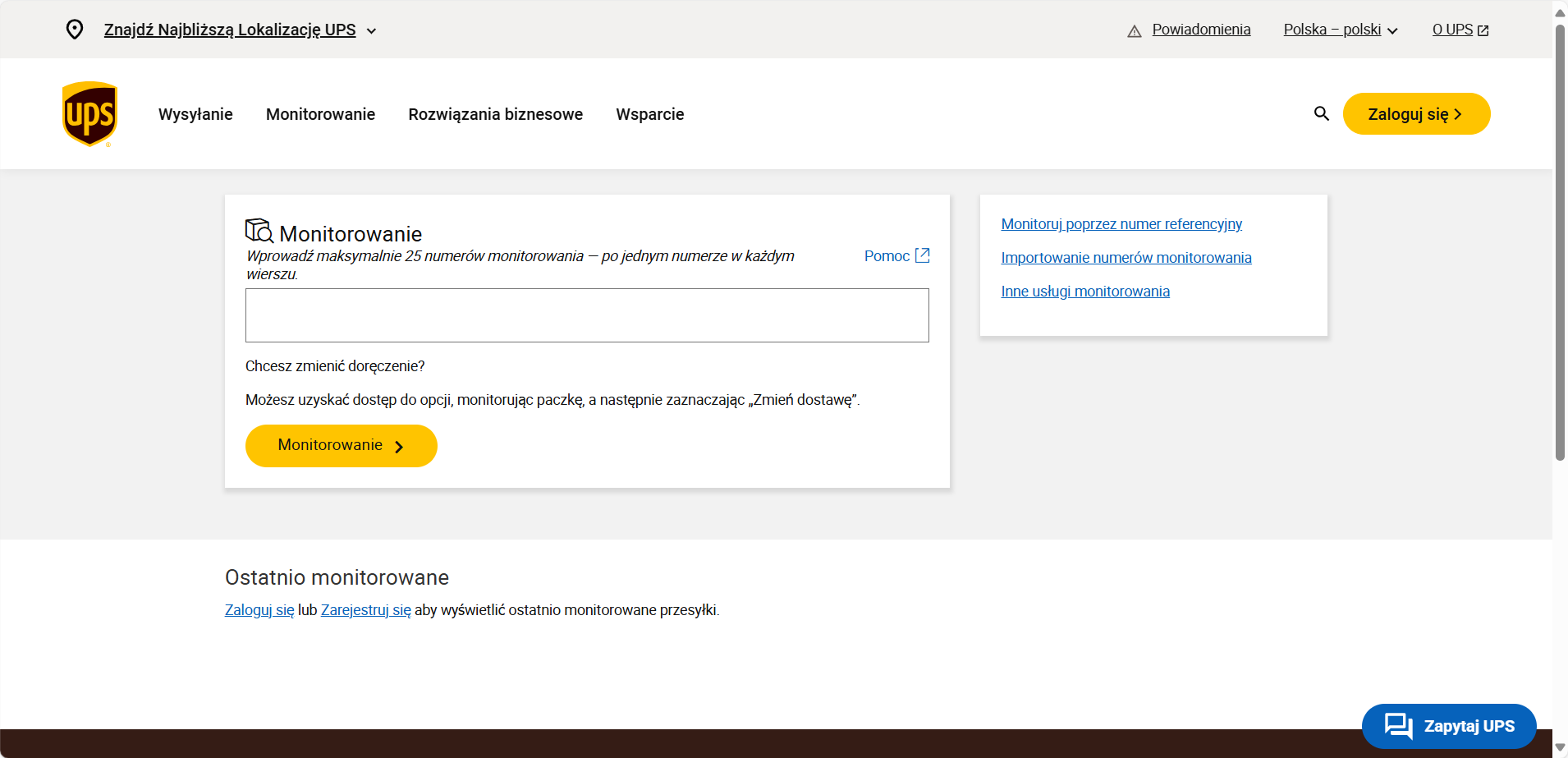The image size is (1568, 758).
Task: Open the Monitorowanie navigation menu
Action: (x=320, y=114)
